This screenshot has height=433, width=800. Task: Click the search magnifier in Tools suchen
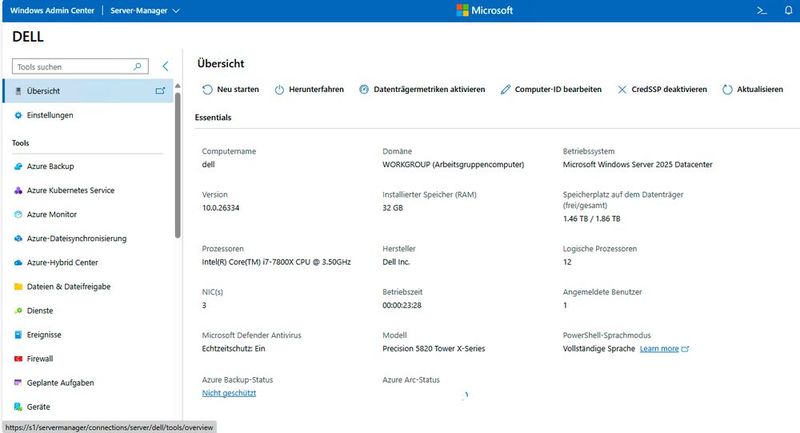[137, 66]
